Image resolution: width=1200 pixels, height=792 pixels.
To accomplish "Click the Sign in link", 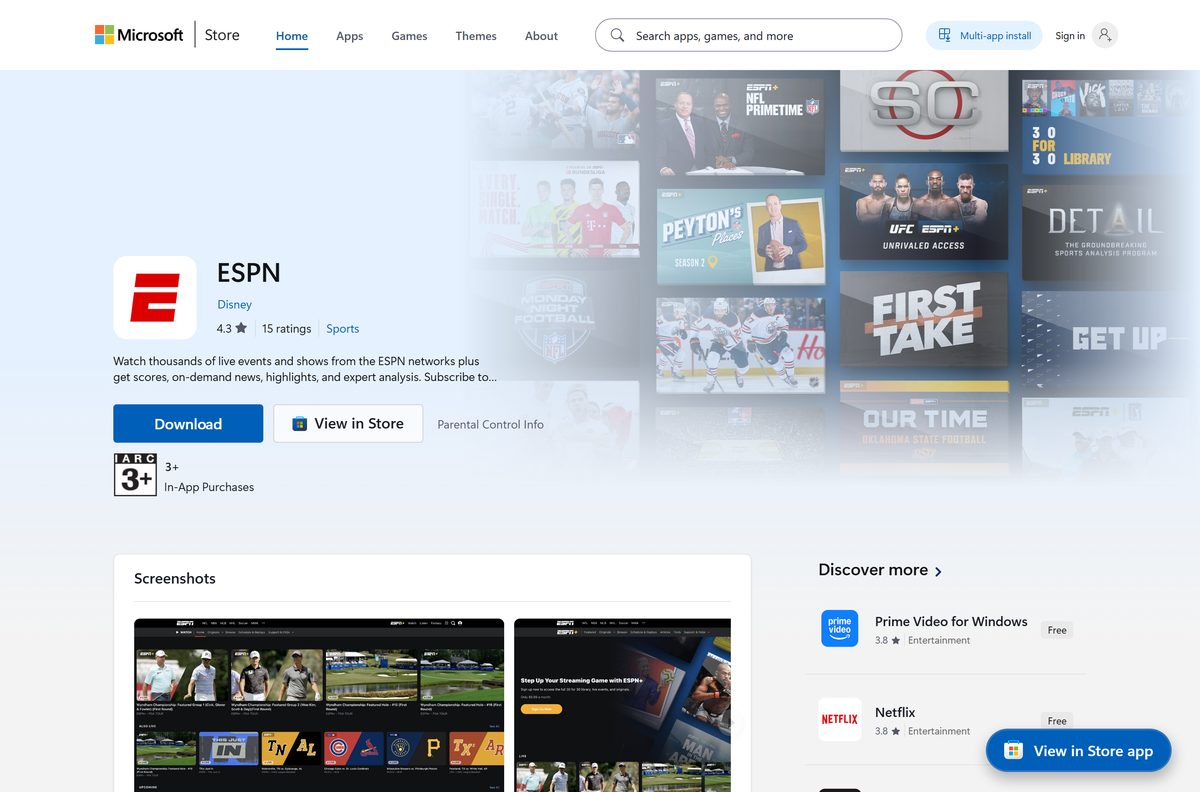I will (x=1070, y=36).
